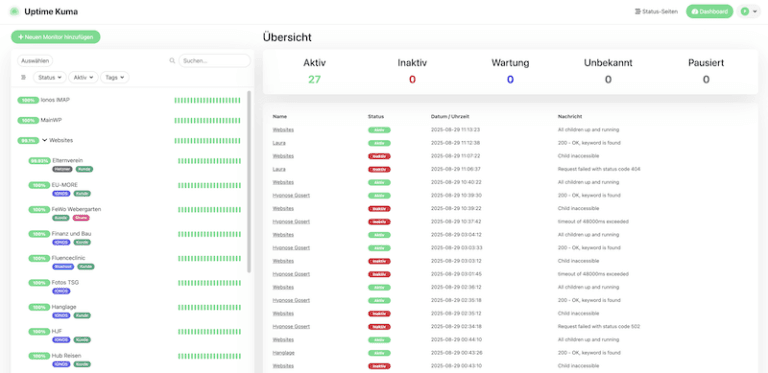Click the IONOS tag under EU-MORE
This screenshot has height=373, width=768.
click(x=61, y=194)
